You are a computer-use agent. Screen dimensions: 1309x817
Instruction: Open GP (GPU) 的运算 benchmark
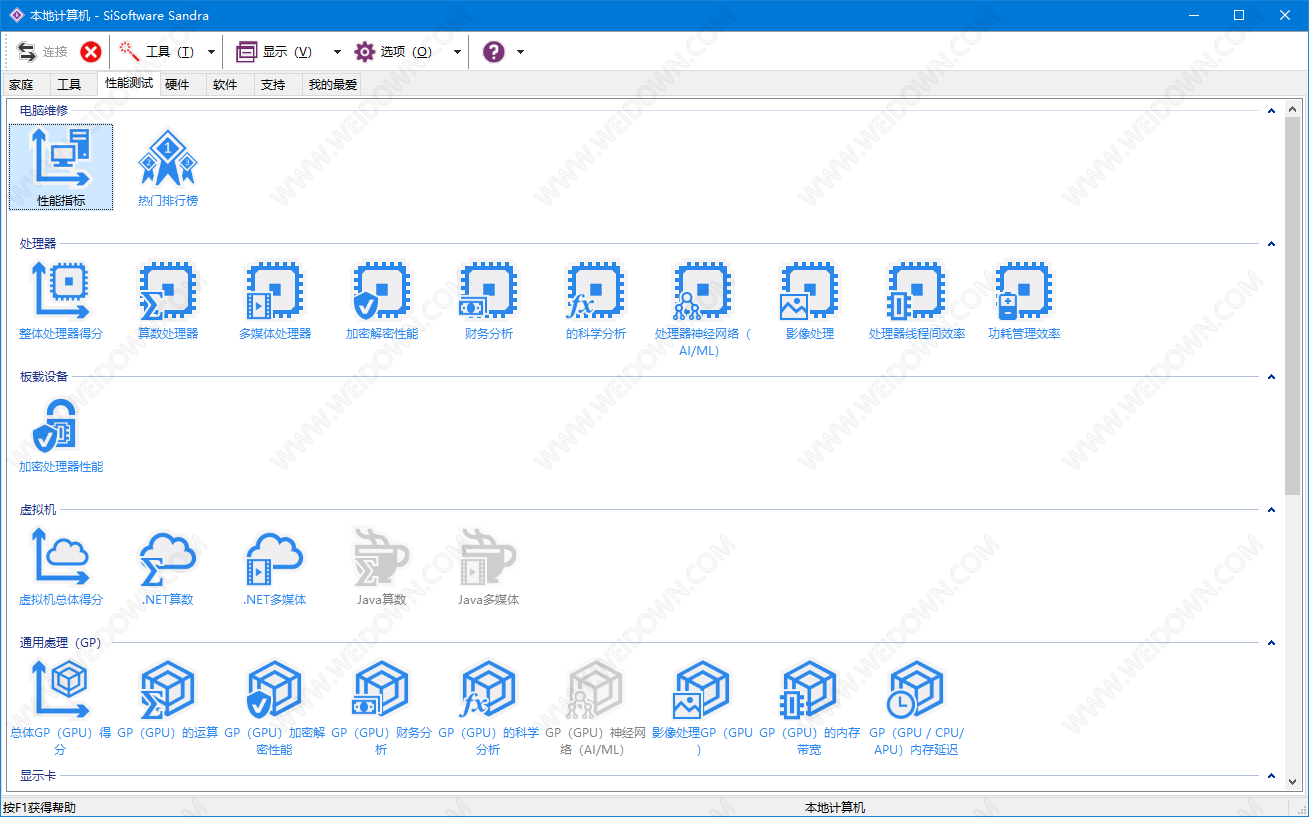click(168, 700)
